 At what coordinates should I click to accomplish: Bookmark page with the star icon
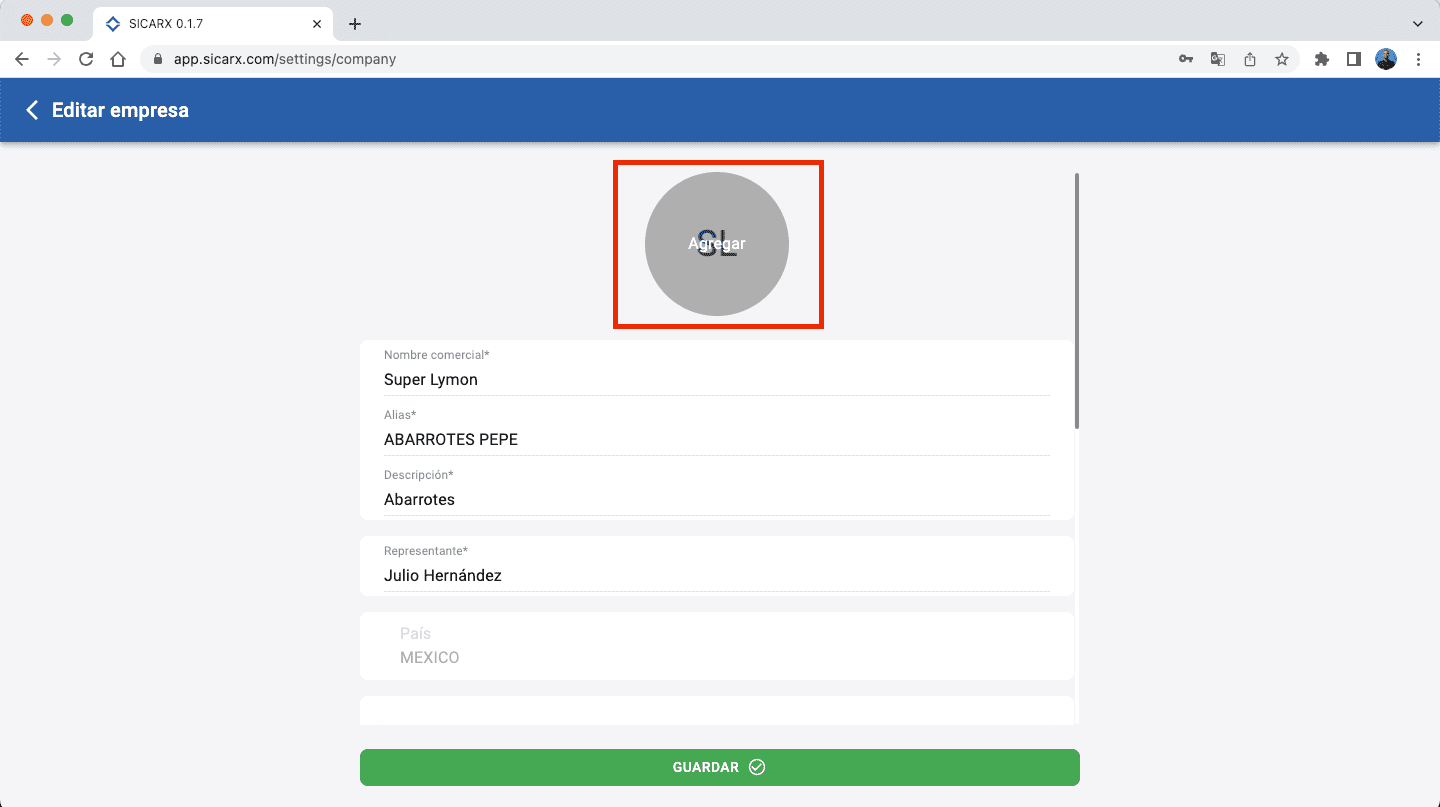point(1281,59)
